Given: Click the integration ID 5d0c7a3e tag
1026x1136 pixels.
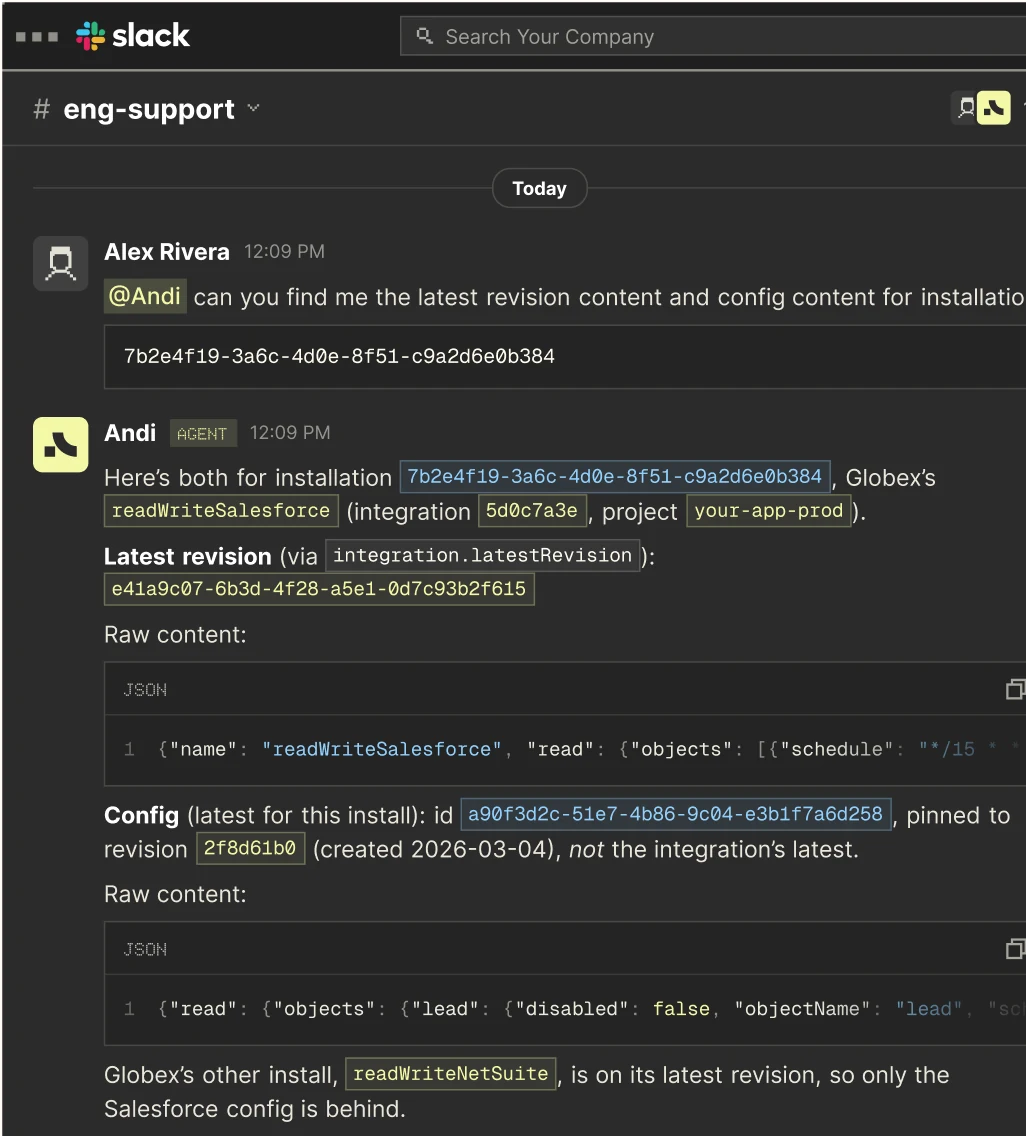Looking at the screenshot, I should click(532, 511).
